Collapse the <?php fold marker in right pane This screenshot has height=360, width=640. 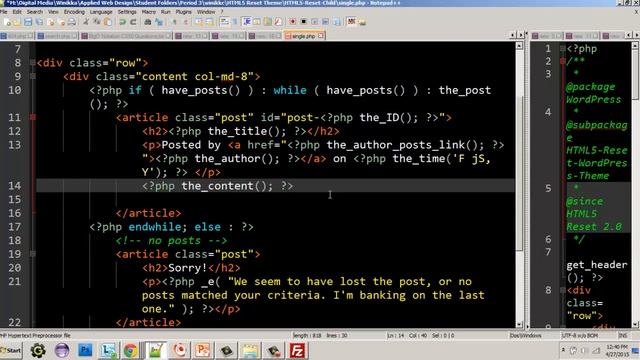click(562, 49)
